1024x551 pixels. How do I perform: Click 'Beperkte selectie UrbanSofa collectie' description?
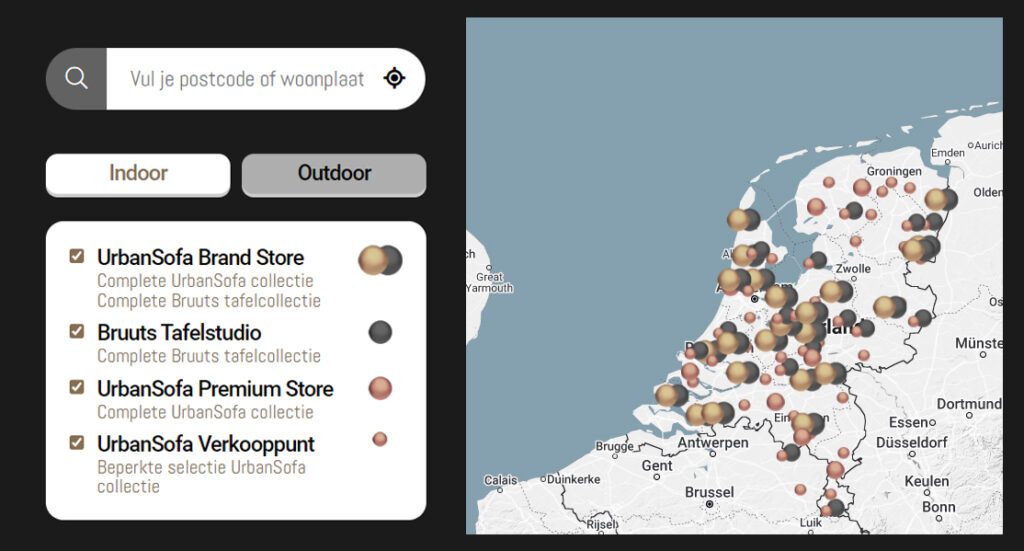(x=201, y=477)
